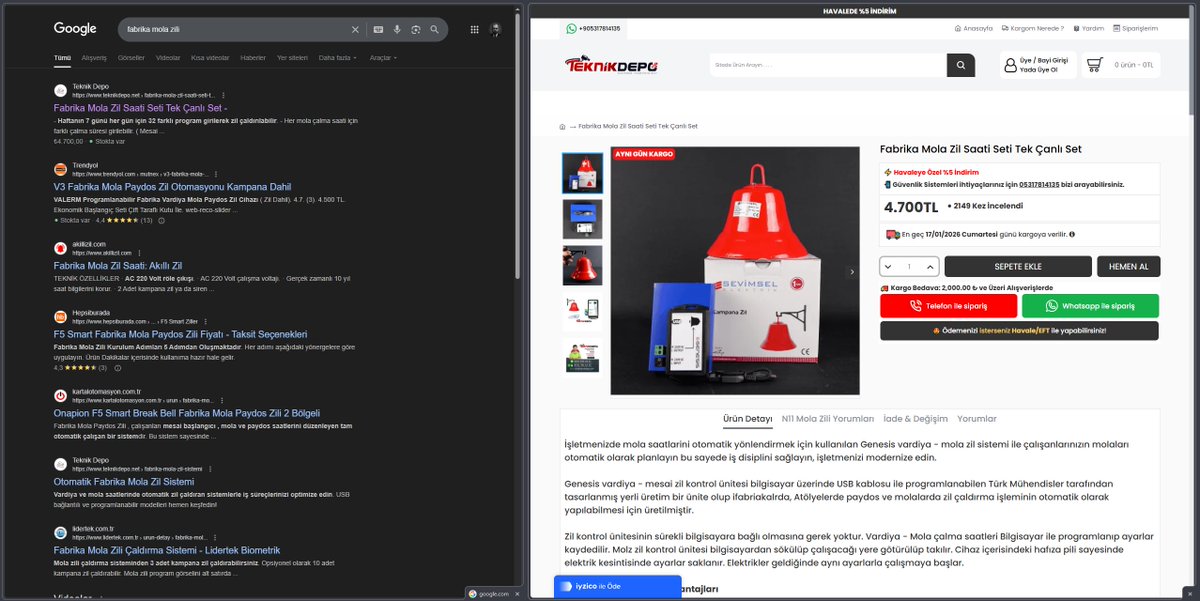Screen dimensions: 1200x601
Task: Switch to the 'Yer siteleri' Google tab
Action: pos(292,58)
